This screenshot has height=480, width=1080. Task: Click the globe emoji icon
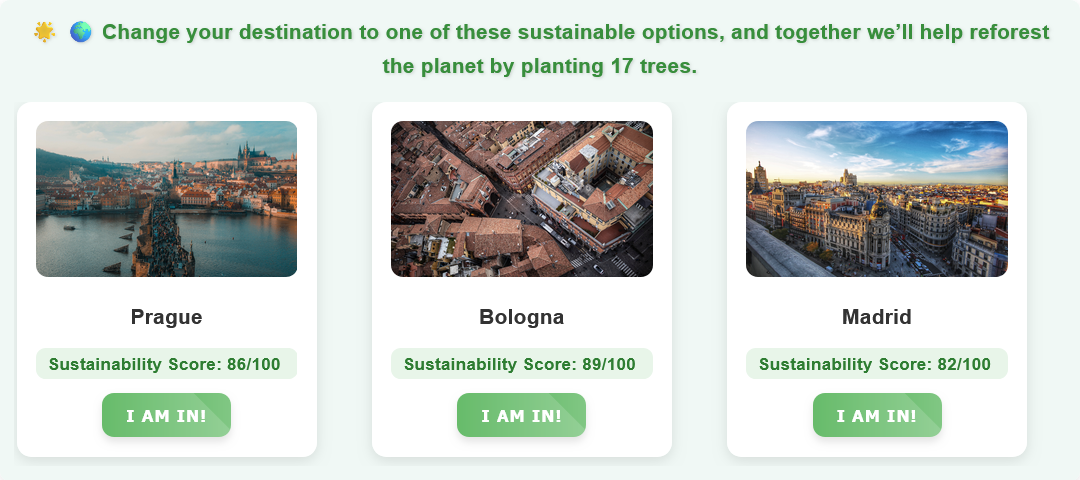coord(81,32)
